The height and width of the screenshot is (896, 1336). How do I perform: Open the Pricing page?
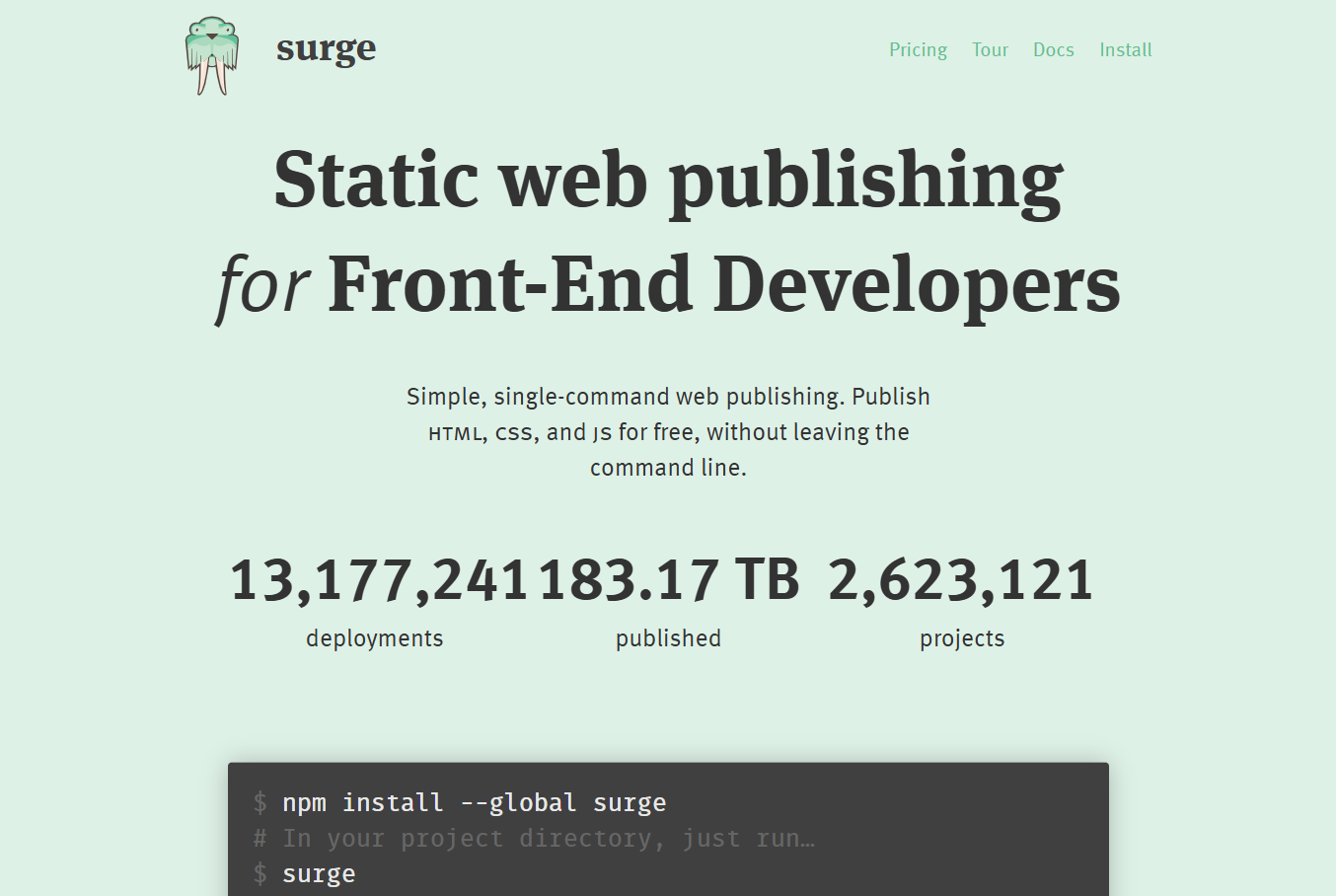pyautogui.click(x=918, y=50)
